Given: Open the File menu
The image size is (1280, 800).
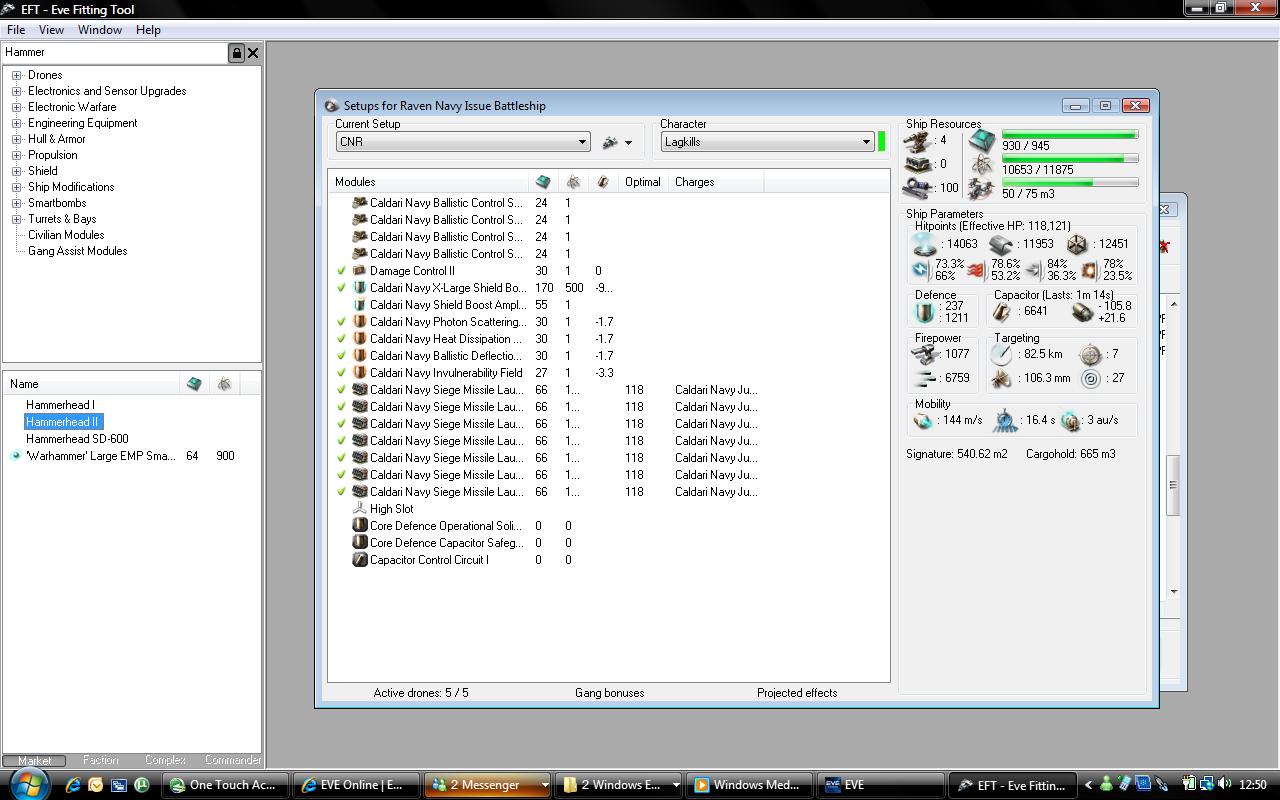Looking at the screenshot, I should point(16,30).
